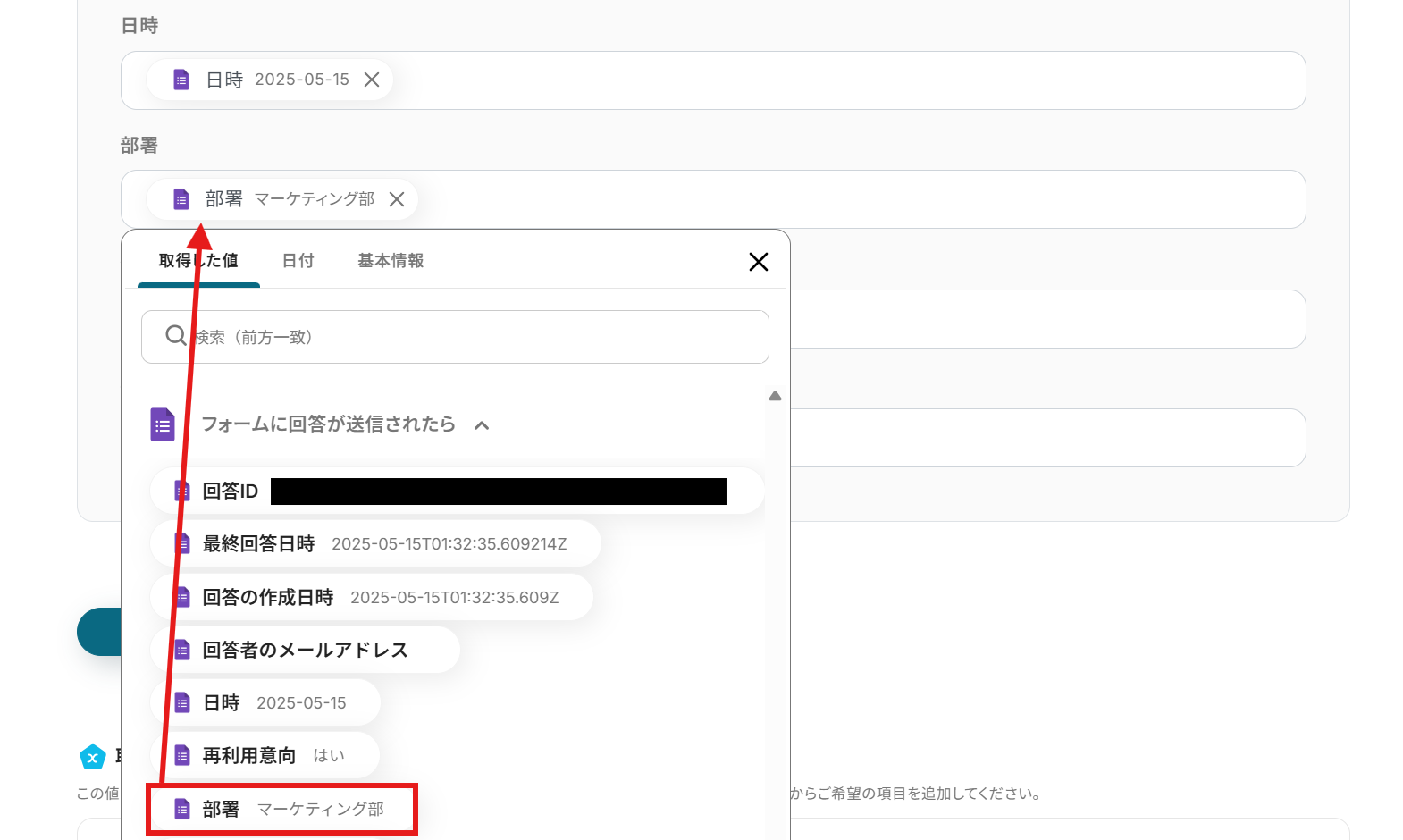Click inside the 日時 input field
The width and height of the screenshot is (1403, 840).
pos(713,80)
